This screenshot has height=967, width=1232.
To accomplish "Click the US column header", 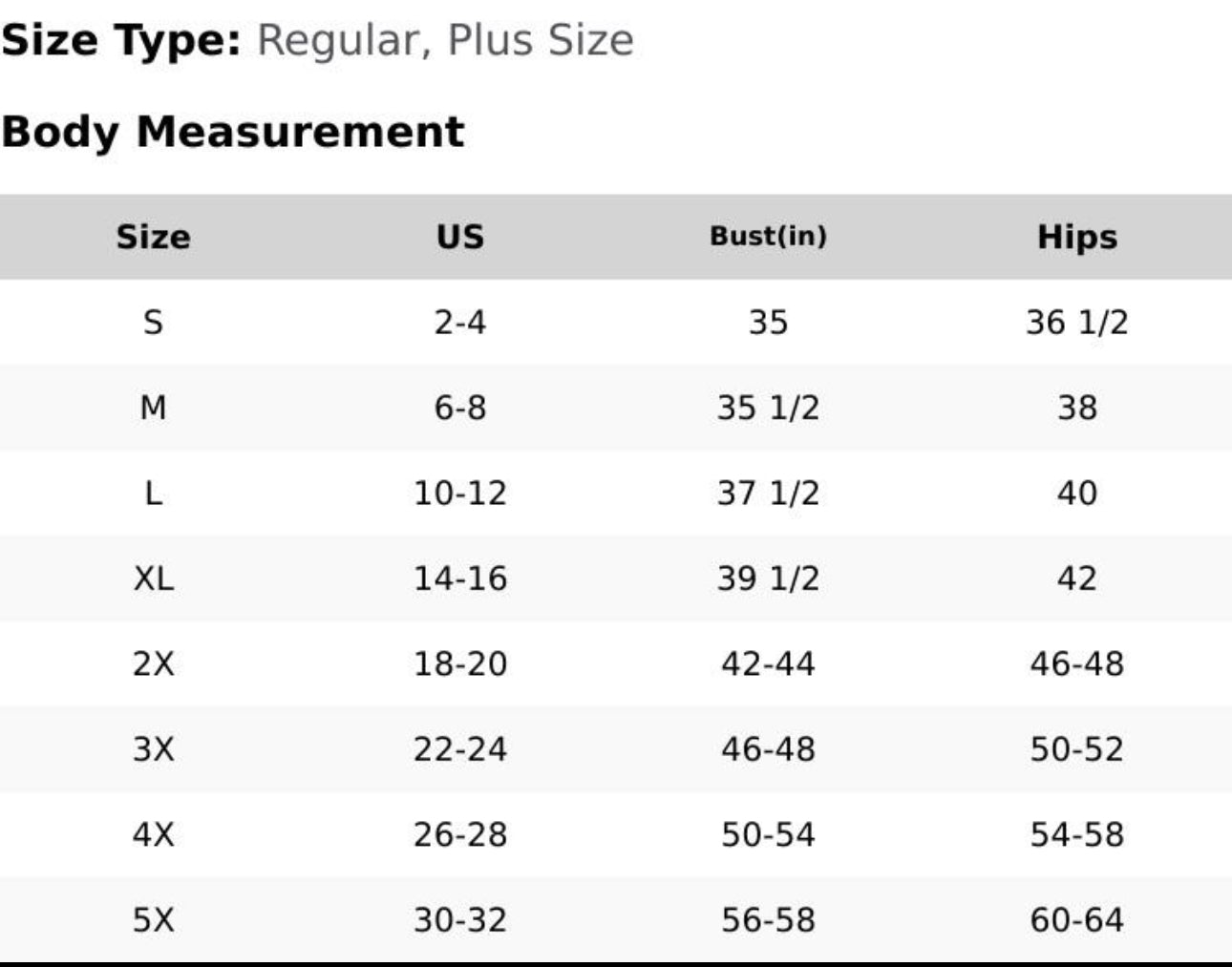I will pyautogui.click(x=460, y=237).
